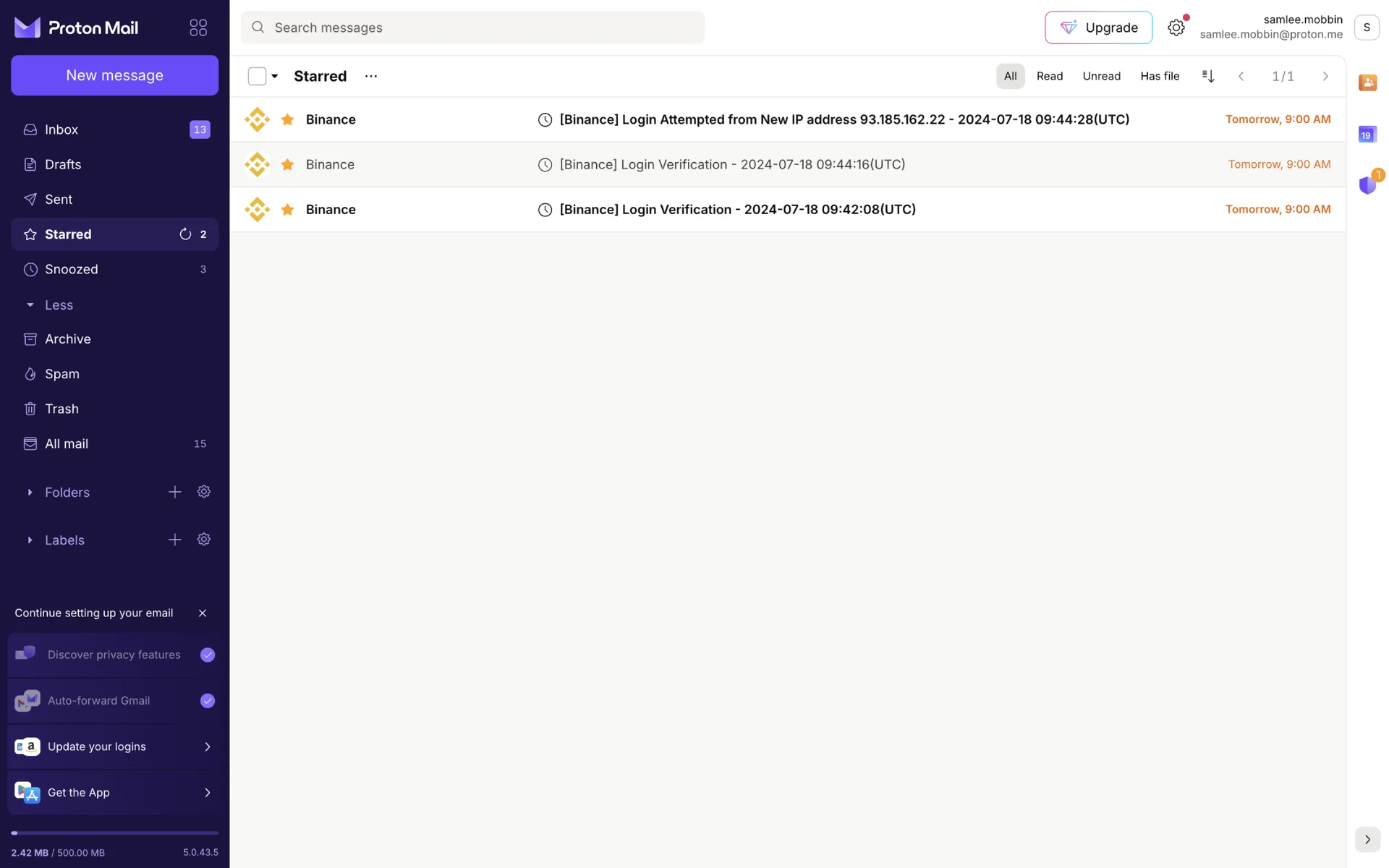
Task: Expand the Folders section
Action: click(x=30, y=492)
